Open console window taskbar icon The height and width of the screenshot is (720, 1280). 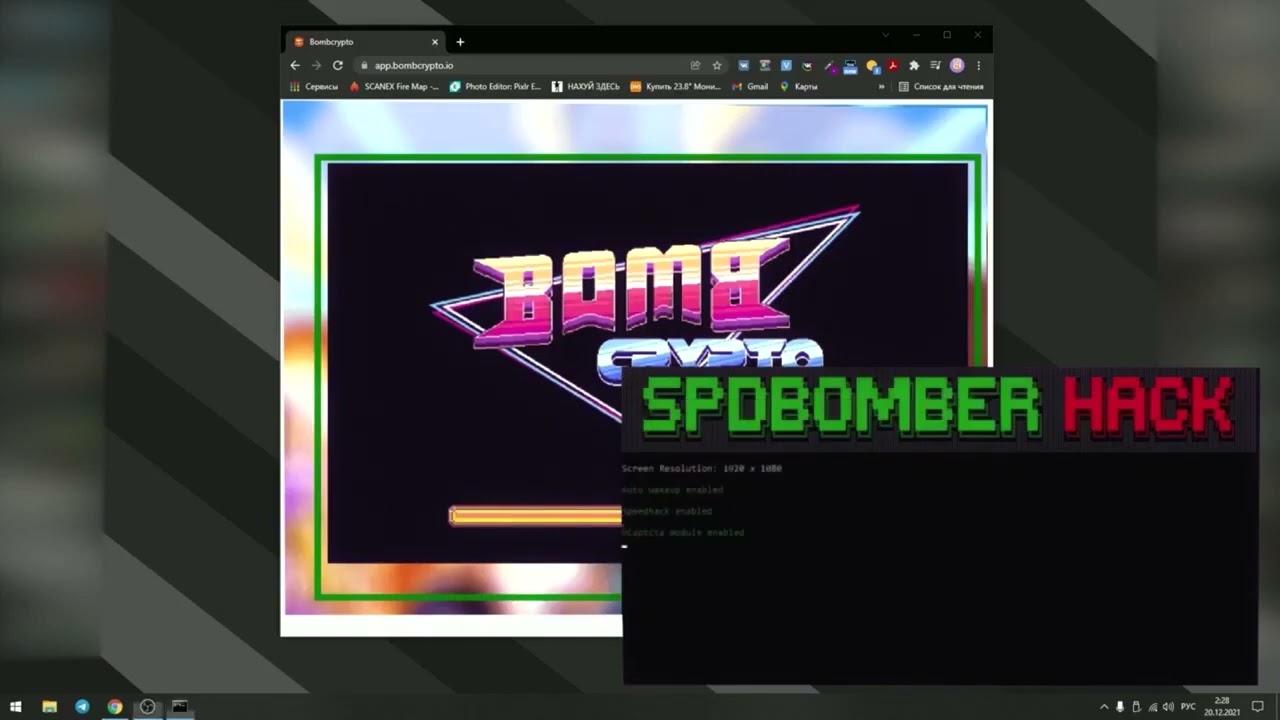point(180,707)
